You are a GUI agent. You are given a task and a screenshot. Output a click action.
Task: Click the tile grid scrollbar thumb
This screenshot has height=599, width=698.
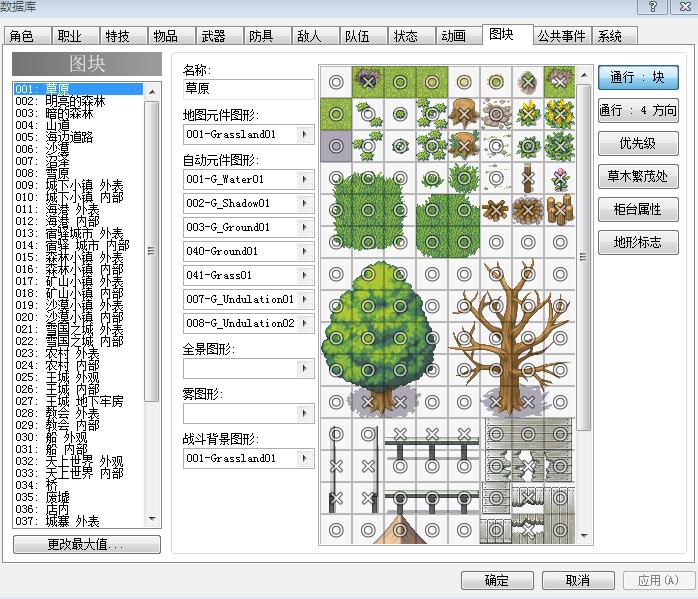pyautogui.click(x=584, y=257)
